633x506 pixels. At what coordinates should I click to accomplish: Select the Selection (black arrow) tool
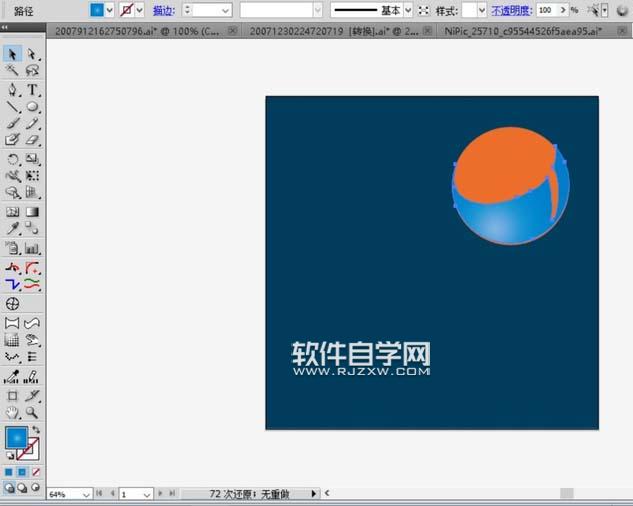pyautogui.click(x=12, y=54)
